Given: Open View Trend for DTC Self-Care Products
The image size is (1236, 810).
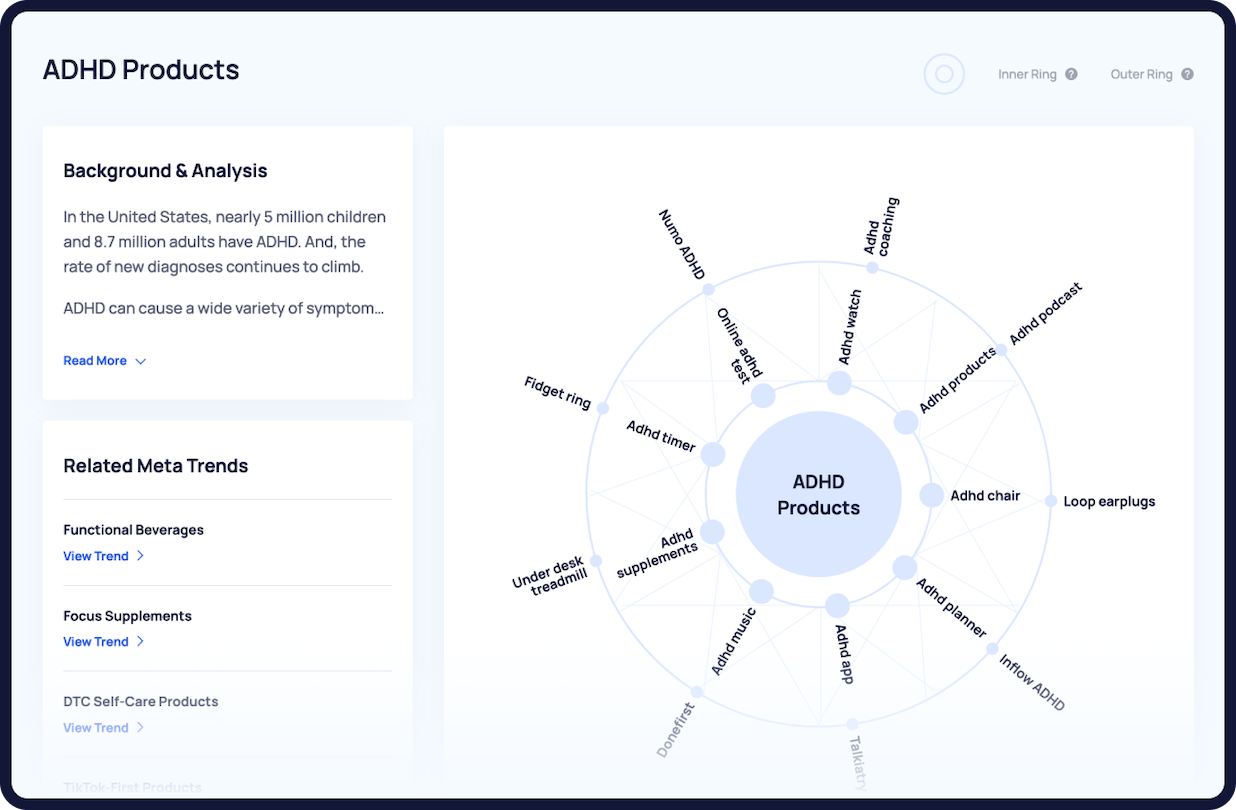Looking at the screenshot, I should [96, 728].
